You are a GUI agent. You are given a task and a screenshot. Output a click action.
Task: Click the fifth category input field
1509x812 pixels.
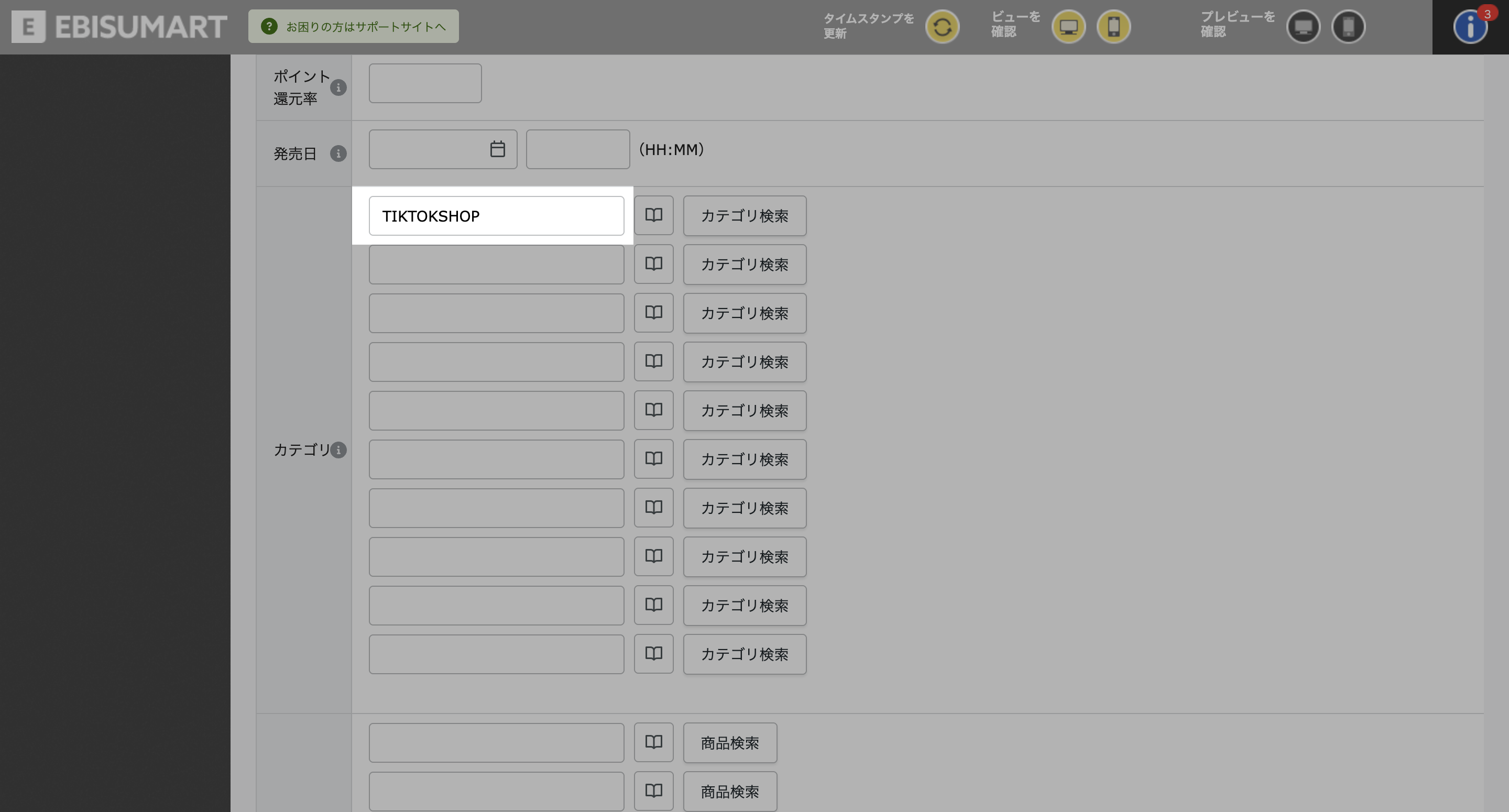496,410
